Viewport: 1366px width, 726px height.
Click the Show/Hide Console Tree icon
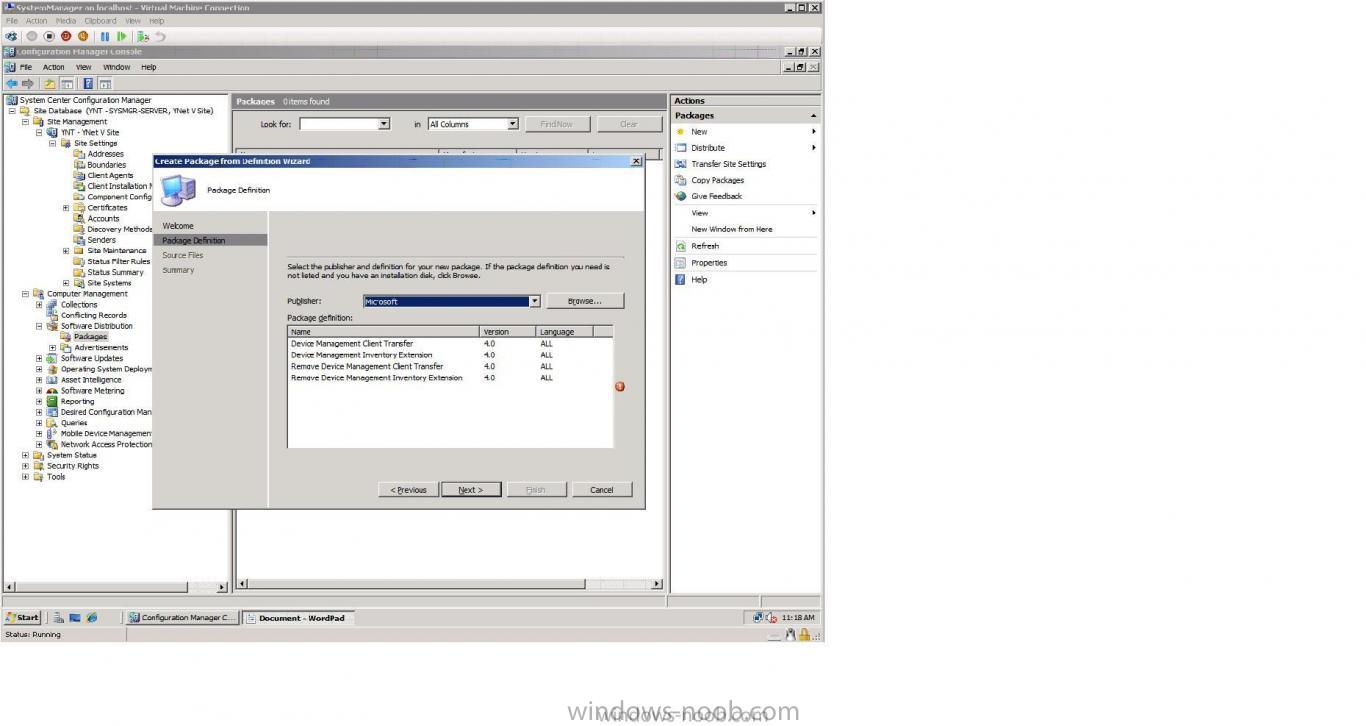[67, 84]
